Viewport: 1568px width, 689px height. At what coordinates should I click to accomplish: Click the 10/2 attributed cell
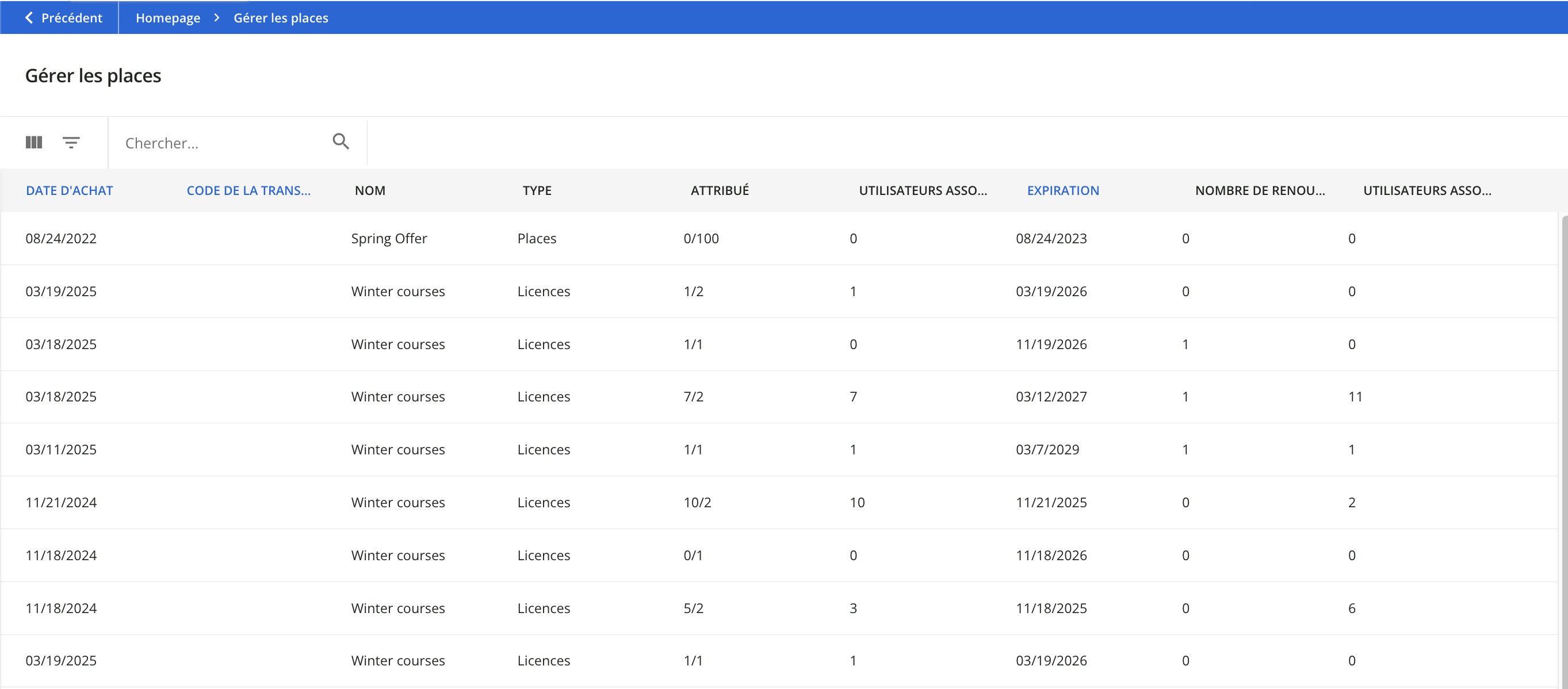[698, 503]
